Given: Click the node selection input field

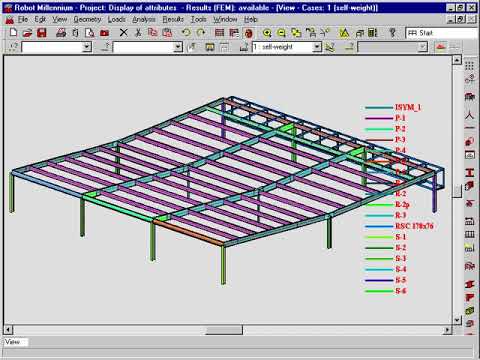Looking at the screenshot, I should pyautogui.click(x=52, y=47).
